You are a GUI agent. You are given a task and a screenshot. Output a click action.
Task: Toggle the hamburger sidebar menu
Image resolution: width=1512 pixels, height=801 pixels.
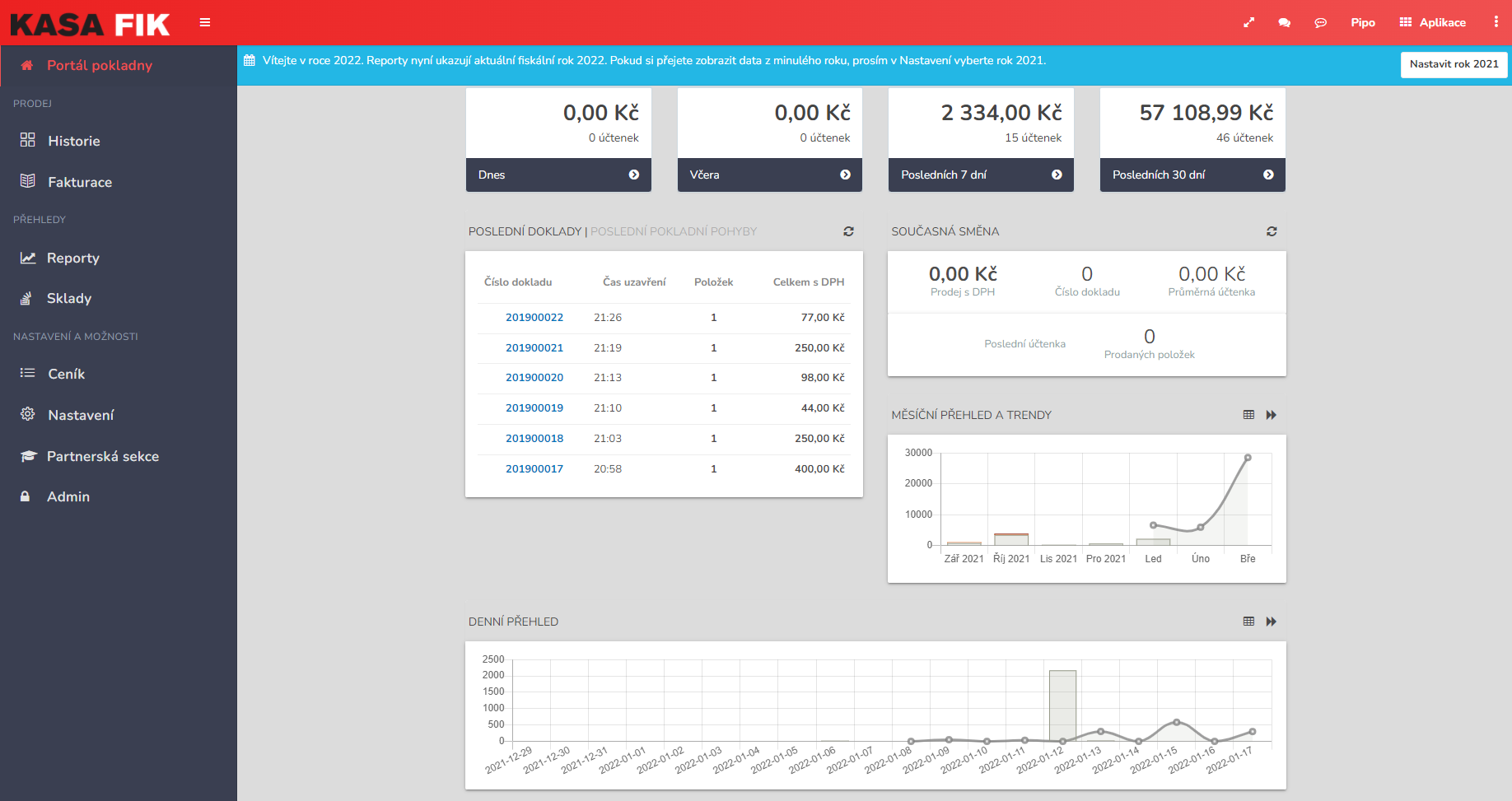(x=205, y=22)
